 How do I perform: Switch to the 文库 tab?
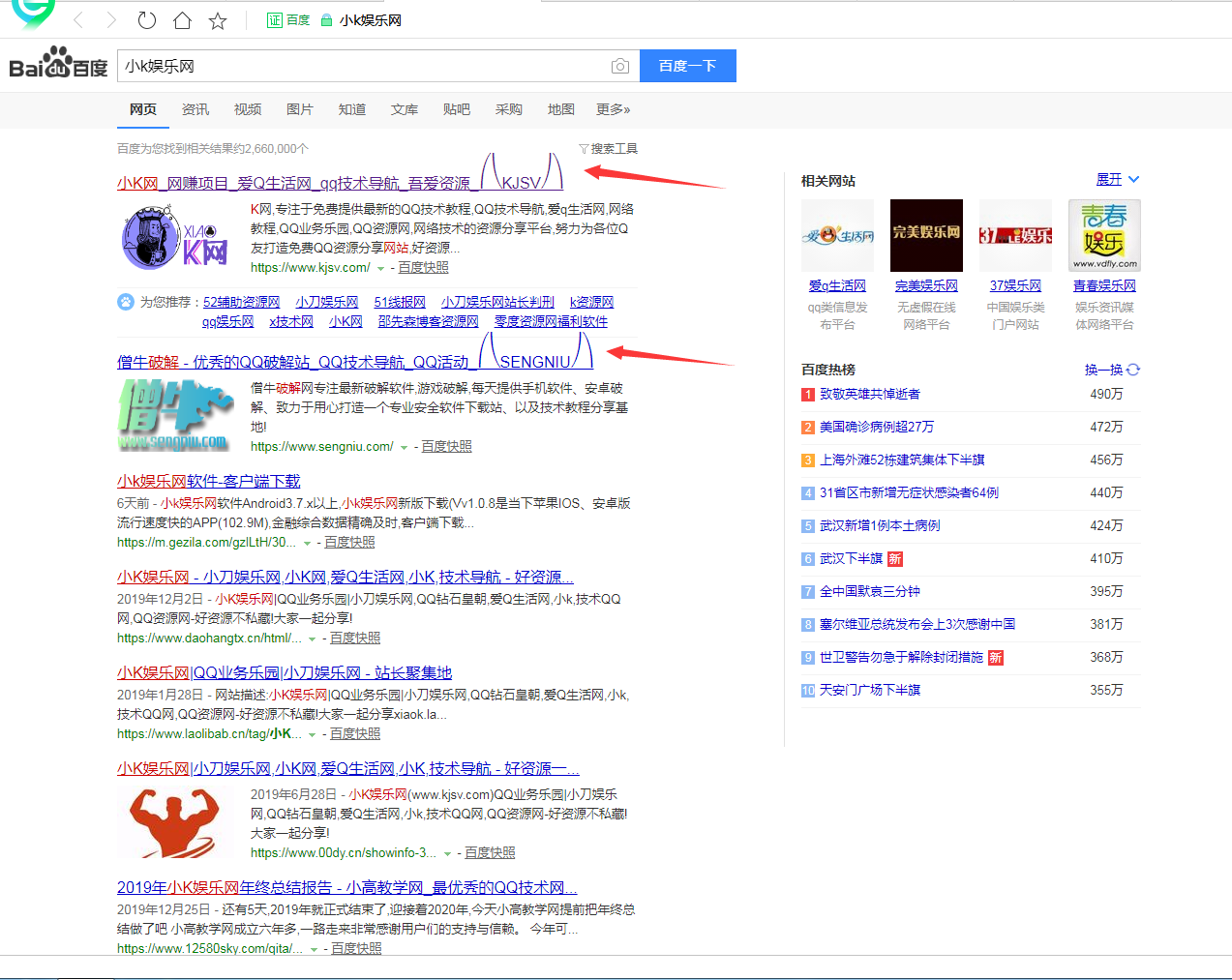(x=405, y=109)
